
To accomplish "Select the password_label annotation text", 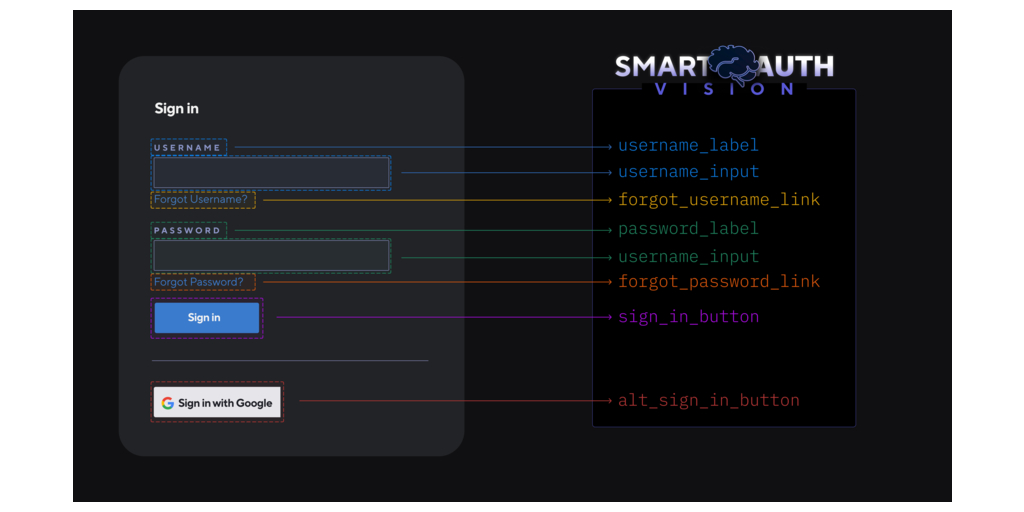I will pos(688,229).
